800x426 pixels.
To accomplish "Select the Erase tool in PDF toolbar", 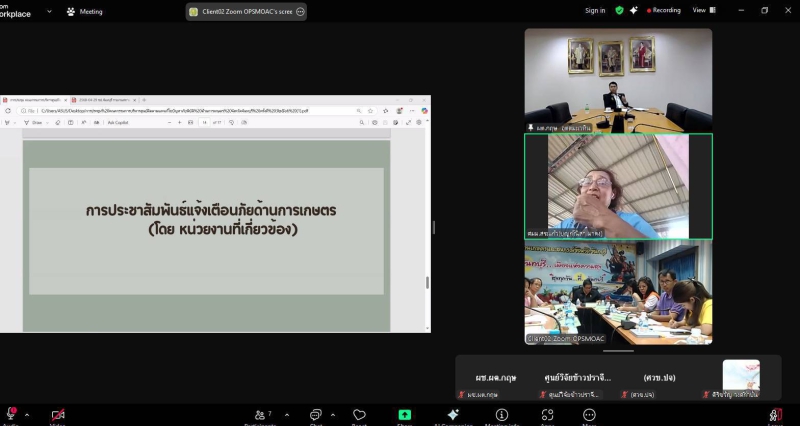I will (58, 122).
